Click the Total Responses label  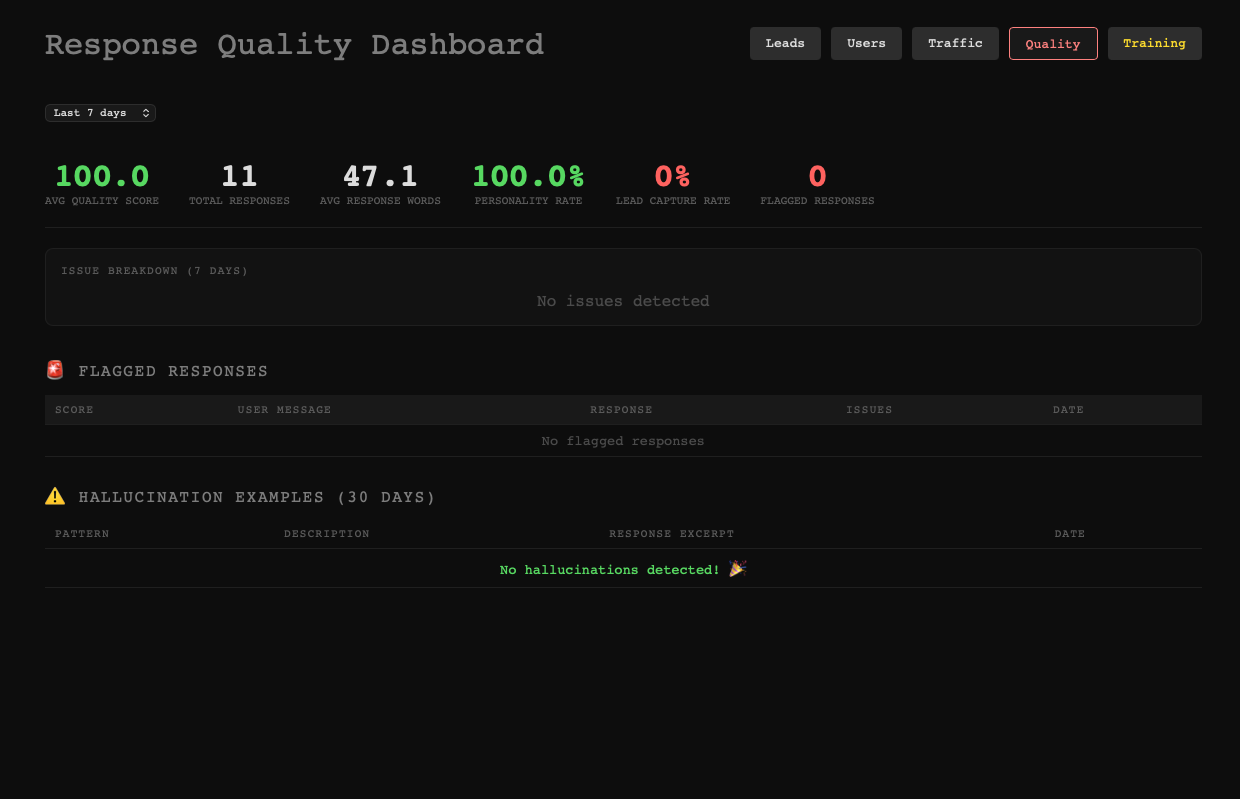point(239,201)
